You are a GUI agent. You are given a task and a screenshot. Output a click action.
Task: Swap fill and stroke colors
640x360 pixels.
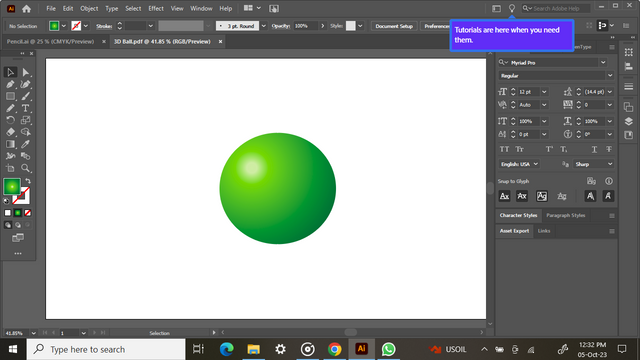tap(28, 181)
